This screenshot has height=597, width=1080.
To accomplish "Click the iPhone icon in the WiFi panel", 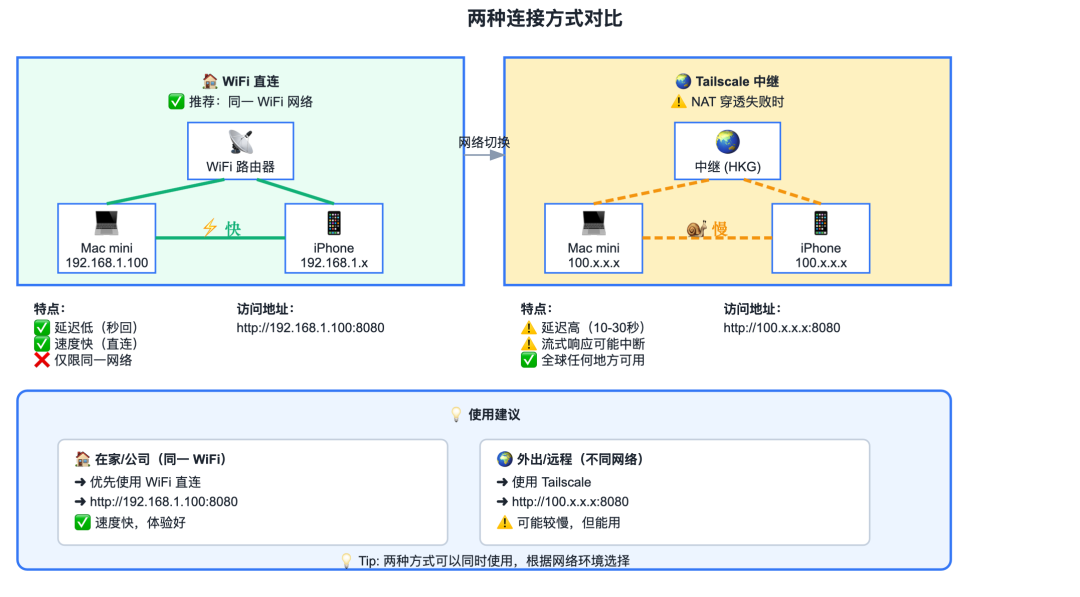I will (x=333, y=224).
